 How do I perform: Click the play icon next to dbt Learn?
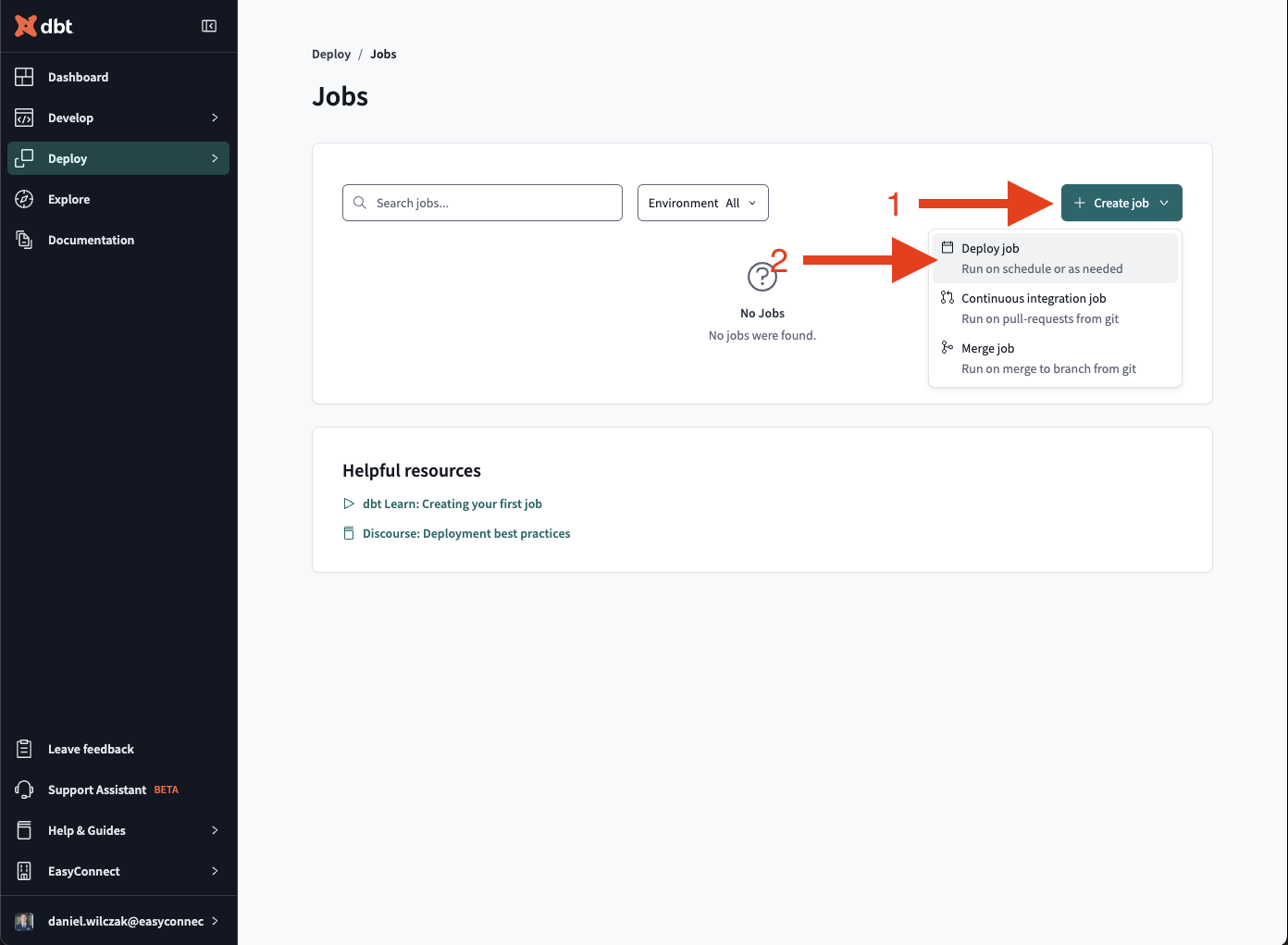tap(349, 504)
